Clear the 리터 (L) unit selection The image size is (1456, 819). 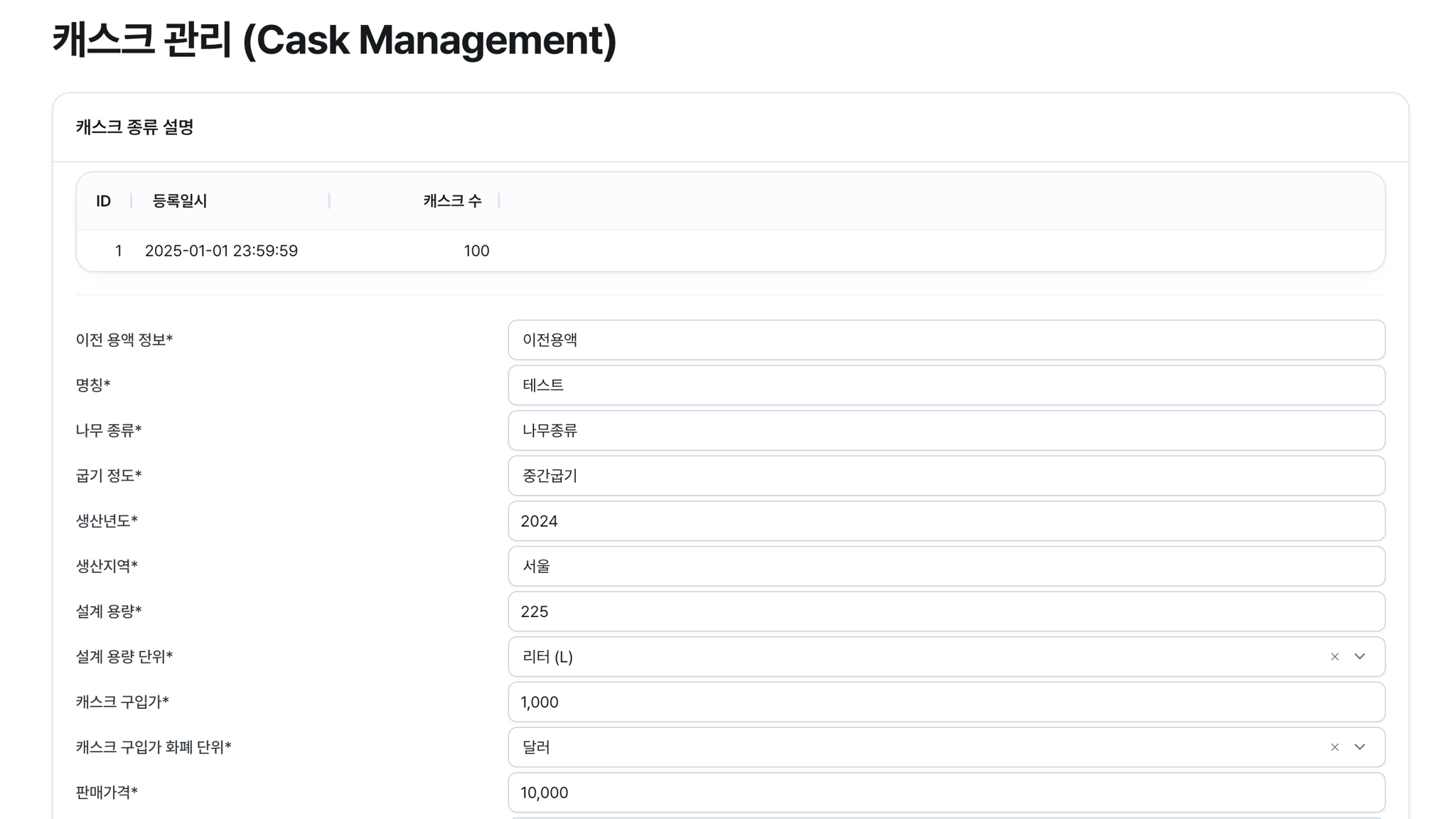1334,657
